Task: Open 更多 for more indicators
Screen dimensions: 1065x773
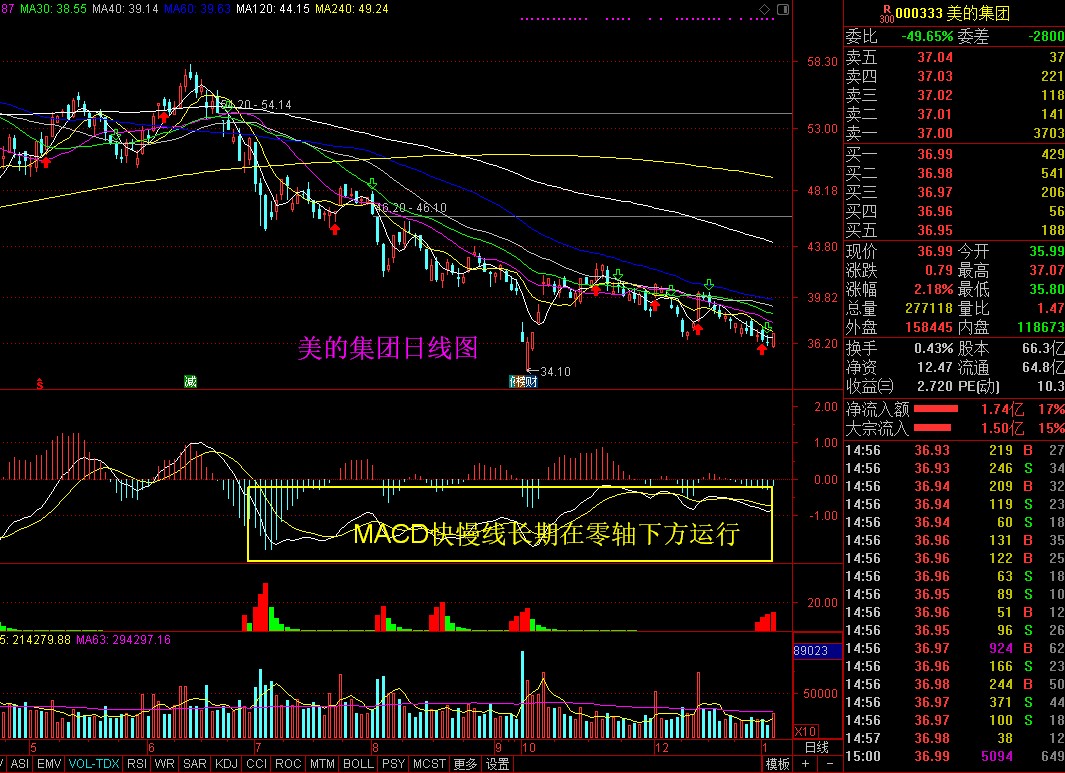Action: tap(465, 764)
